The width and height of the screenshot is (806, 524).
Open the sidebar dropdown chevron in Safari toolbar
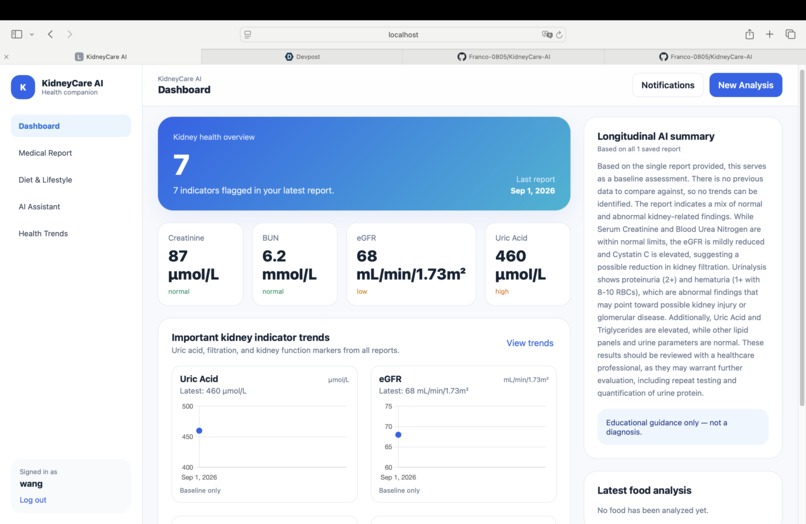coord(32,34)
